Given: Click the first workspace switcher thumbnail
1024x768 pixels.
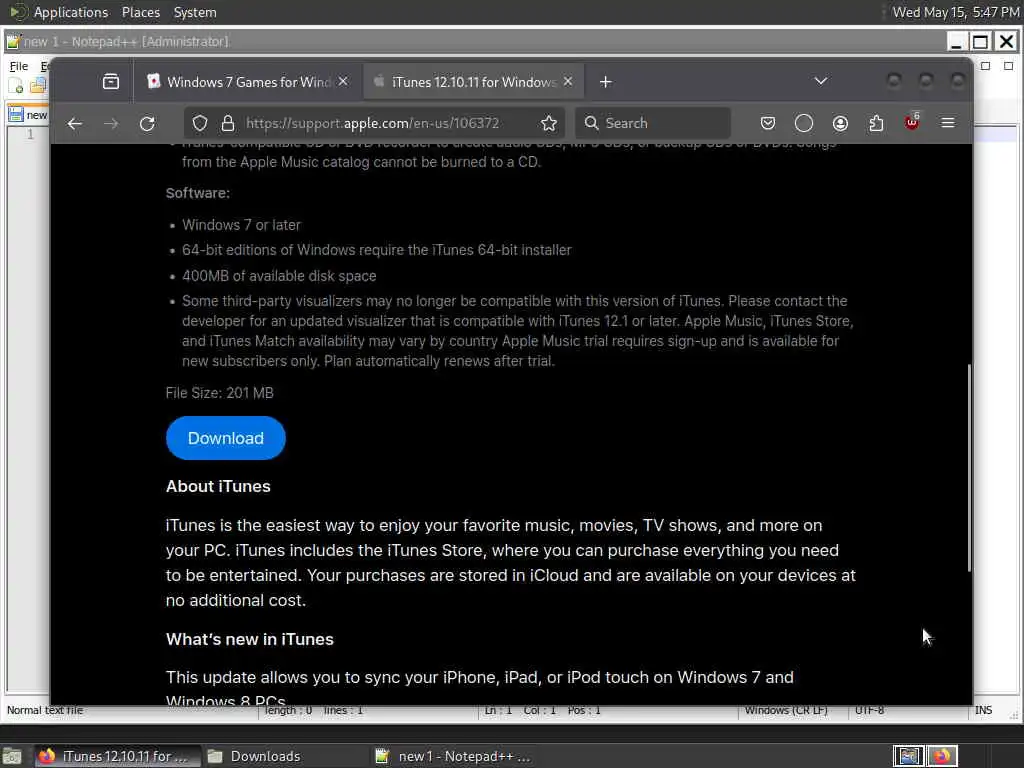Looking at the screenshot, I should click(908, 756).
